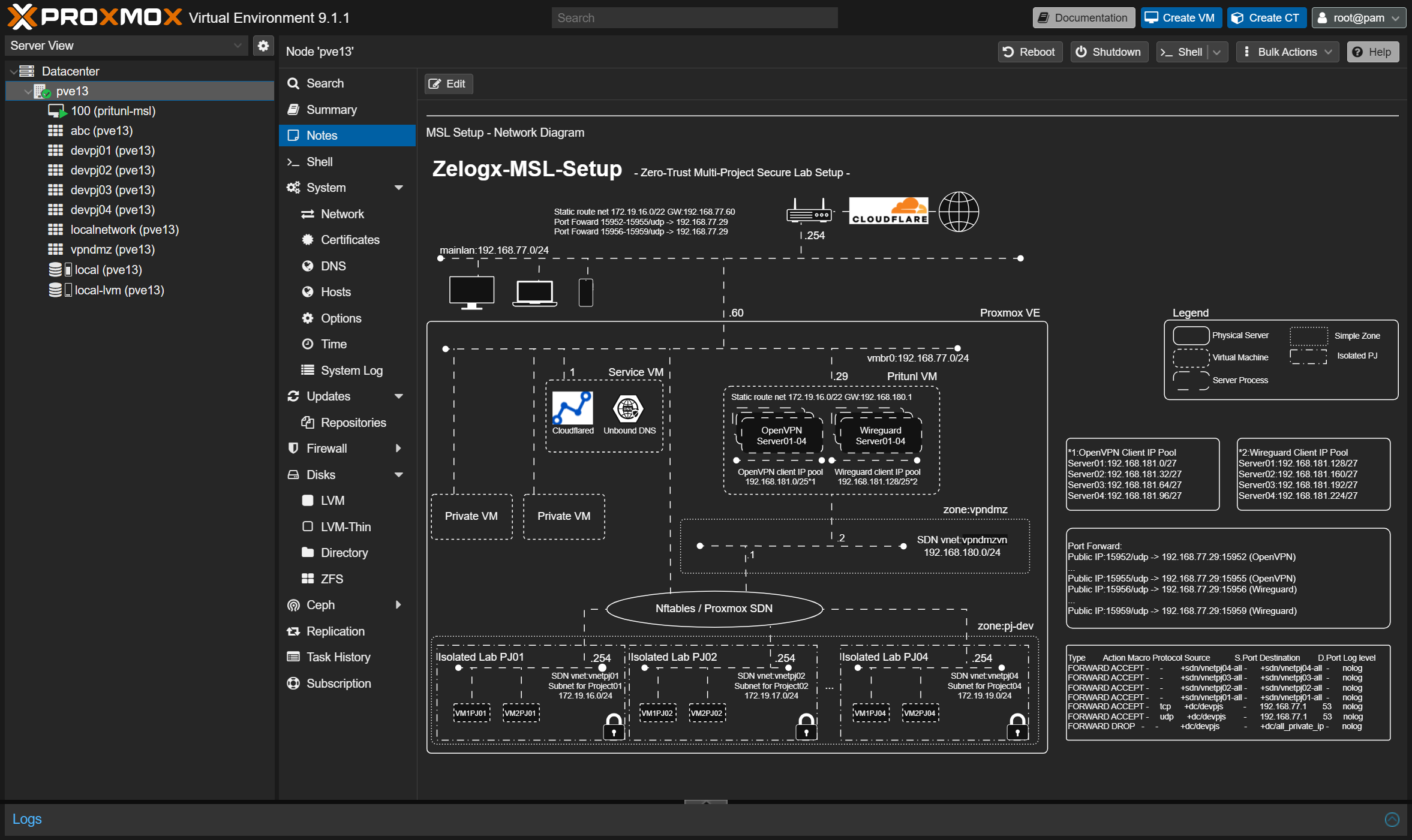Click into the top Search field
Screen dimensions: 1412x840
point(694,18)
